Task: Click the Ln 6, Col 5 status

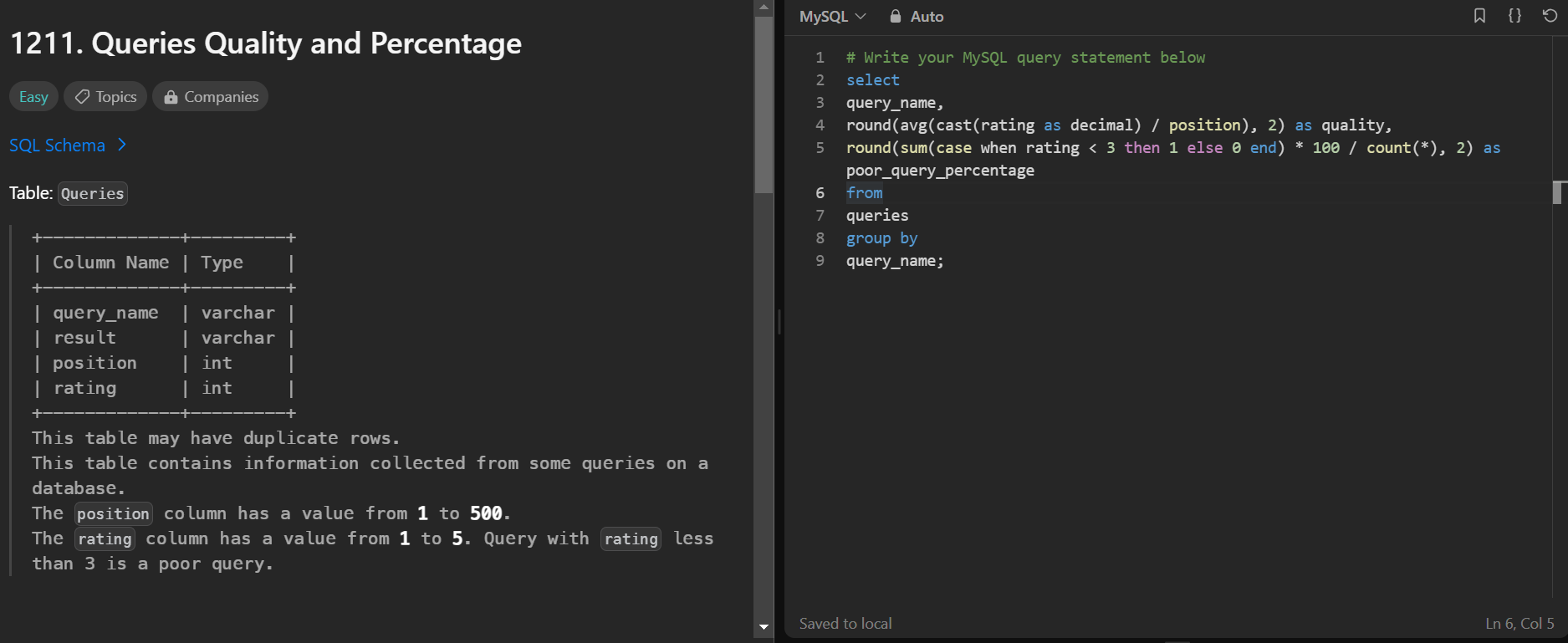Action: pos(1519,624)
